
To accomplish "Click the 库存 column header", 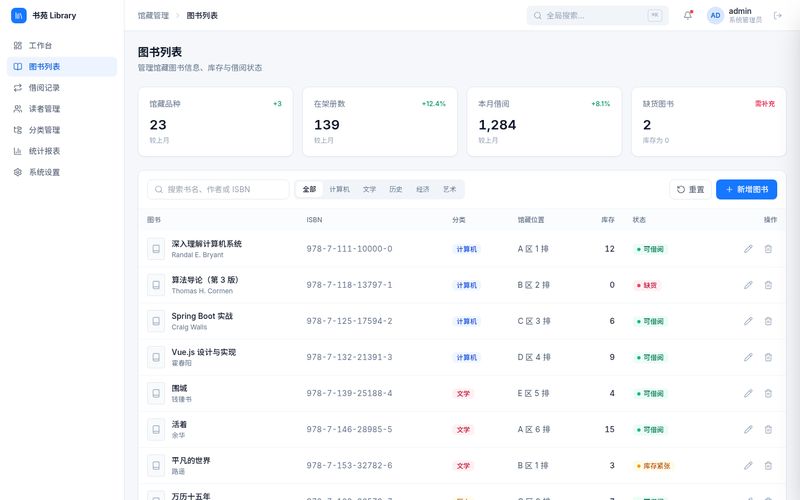I will (608, 220).
